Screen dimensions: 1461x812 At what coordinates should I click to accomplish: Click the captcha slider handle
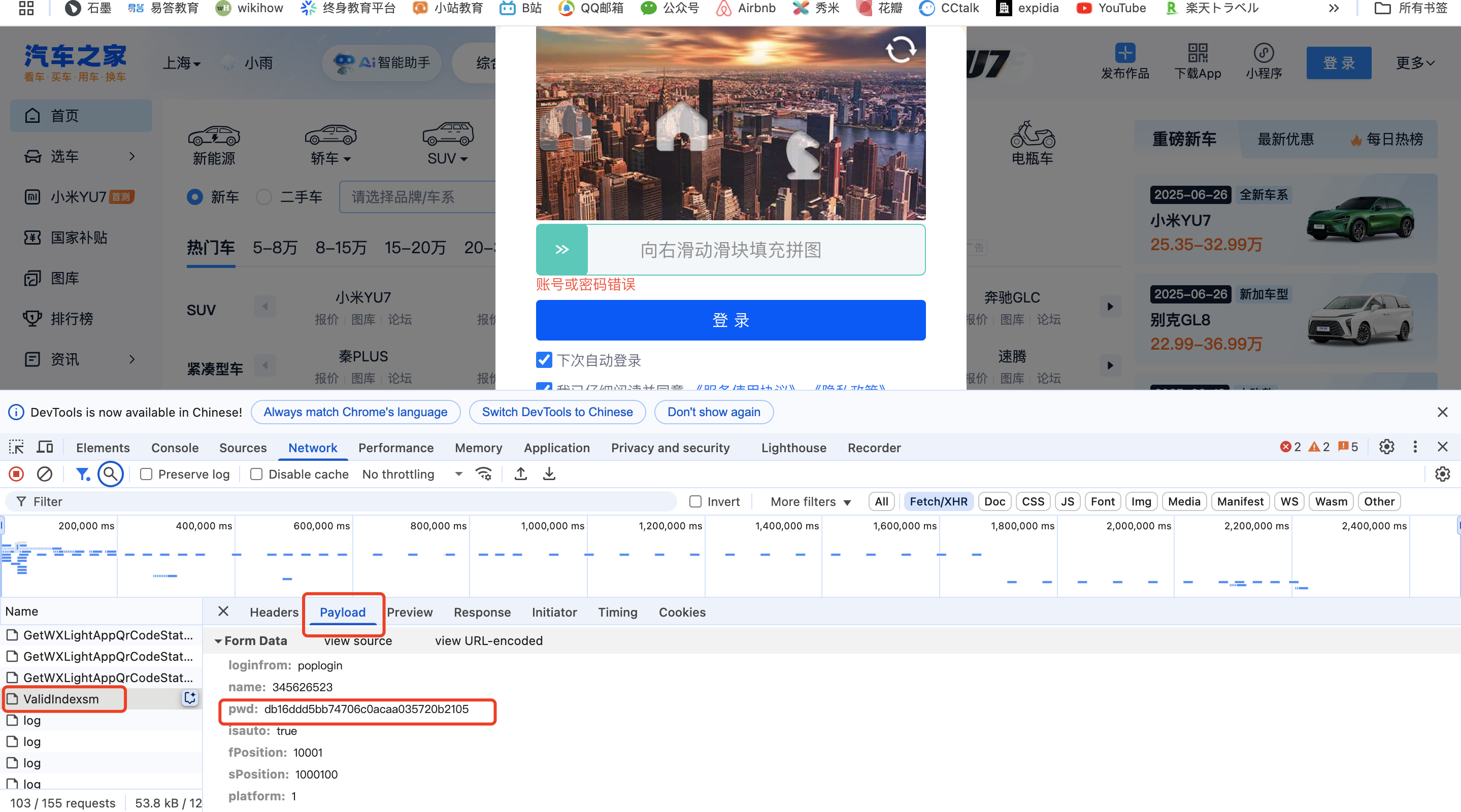(561, 250)
